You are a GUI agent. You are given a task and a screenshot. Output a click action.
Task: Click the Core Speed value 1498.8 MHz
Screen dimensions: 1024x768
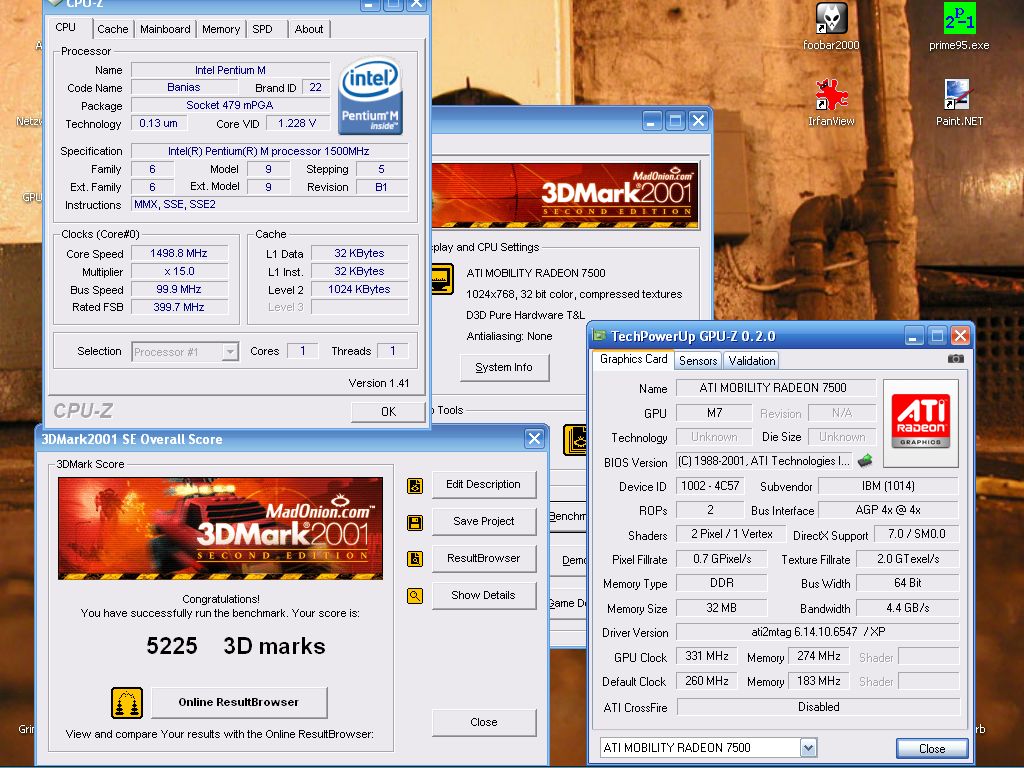(x=179, y=253)
